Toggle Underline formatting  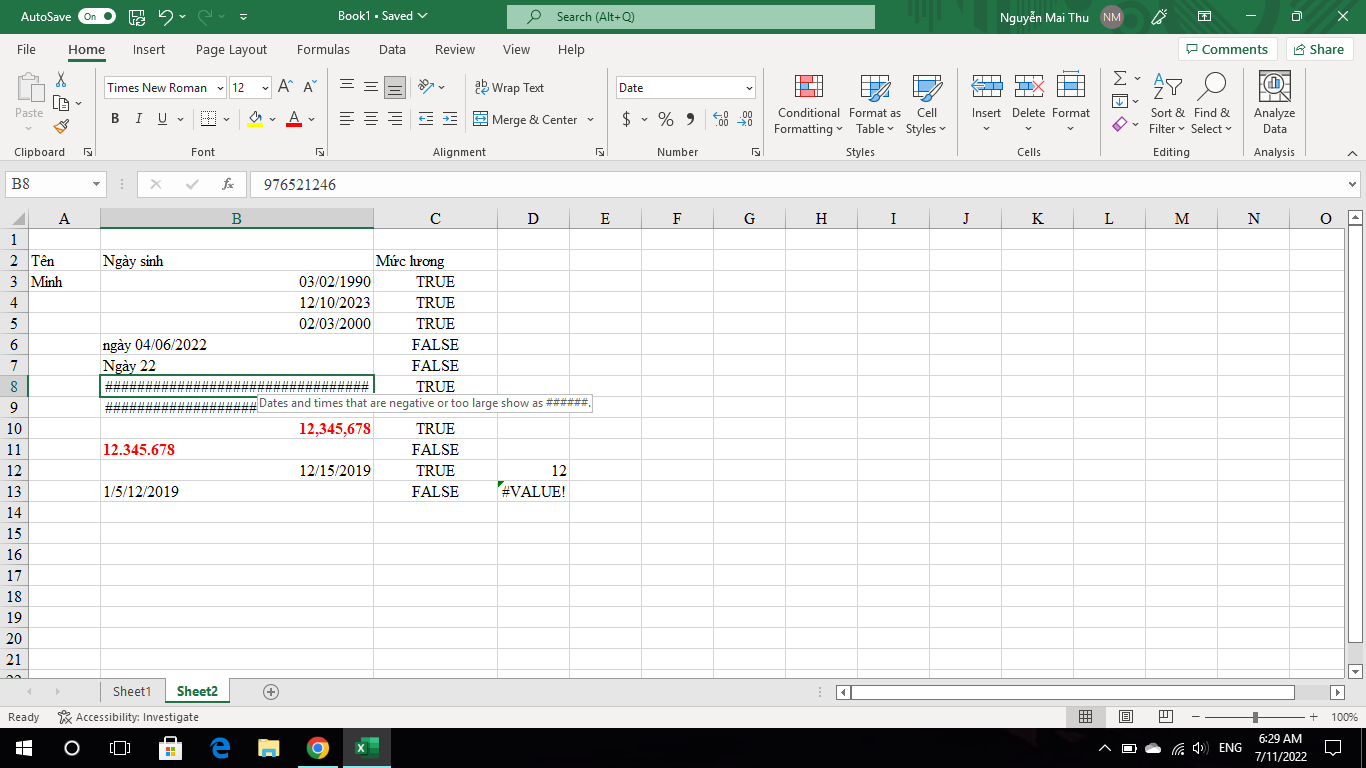162,119
